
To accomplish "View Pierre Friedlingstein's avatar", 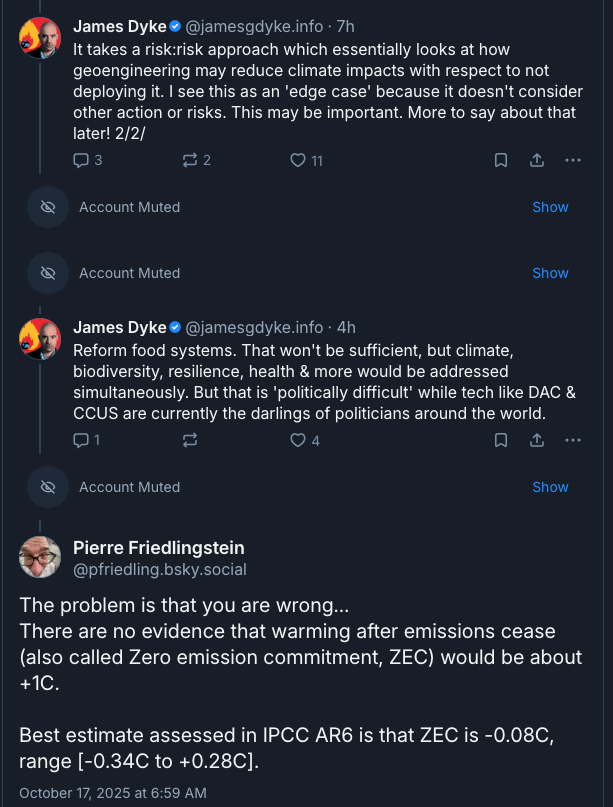I will pos(40,557).
